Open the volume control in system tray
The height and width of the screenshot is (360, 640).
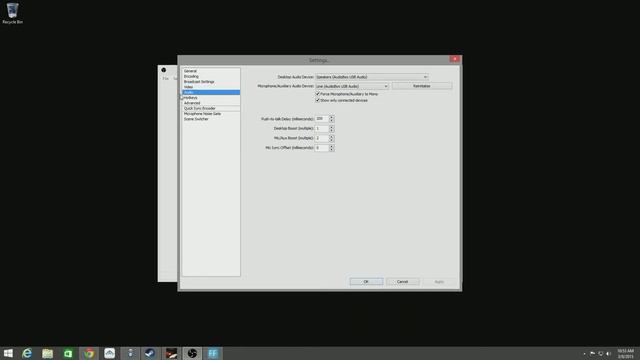608,354
